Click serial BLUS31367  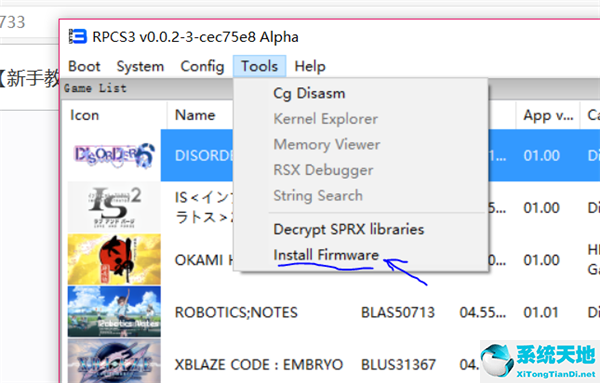pos(398,365)
